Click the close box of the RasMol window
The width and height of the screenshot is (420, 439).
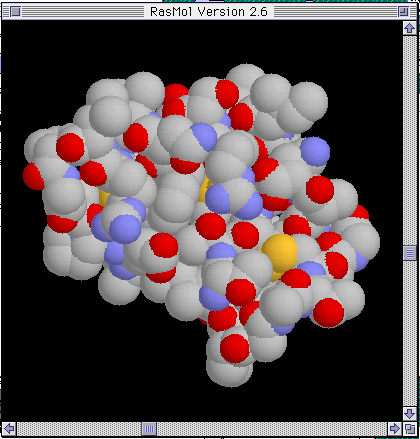(x=15, y=12)
